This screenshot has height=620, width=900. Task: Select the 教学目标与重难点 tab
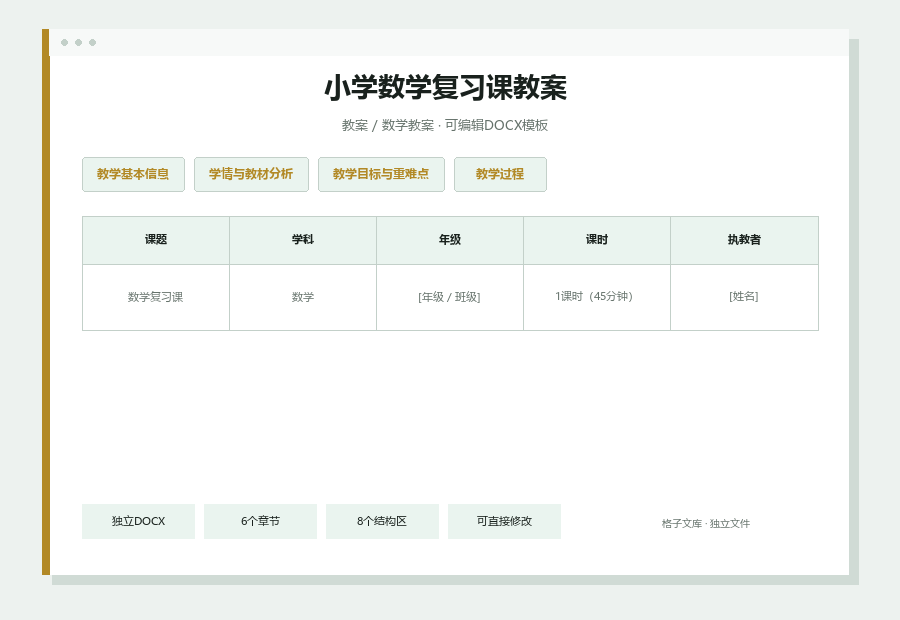click(x=381, y=175)
